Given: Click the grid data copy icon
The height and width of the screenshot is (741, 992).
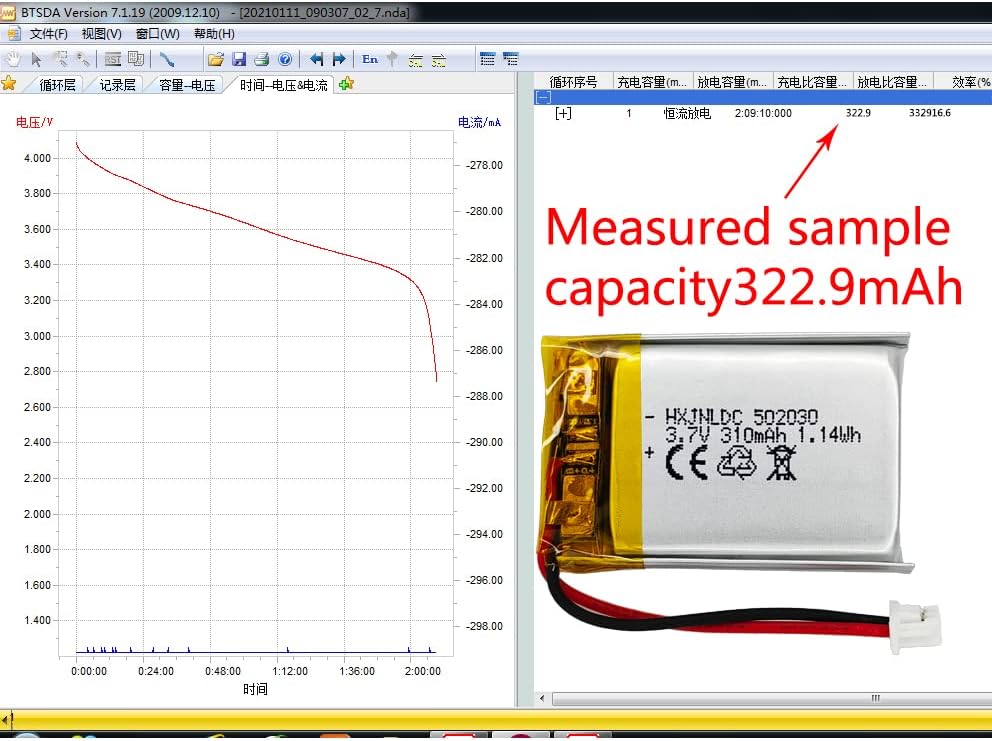Looking at the screenshot, I should coord(136,59).
